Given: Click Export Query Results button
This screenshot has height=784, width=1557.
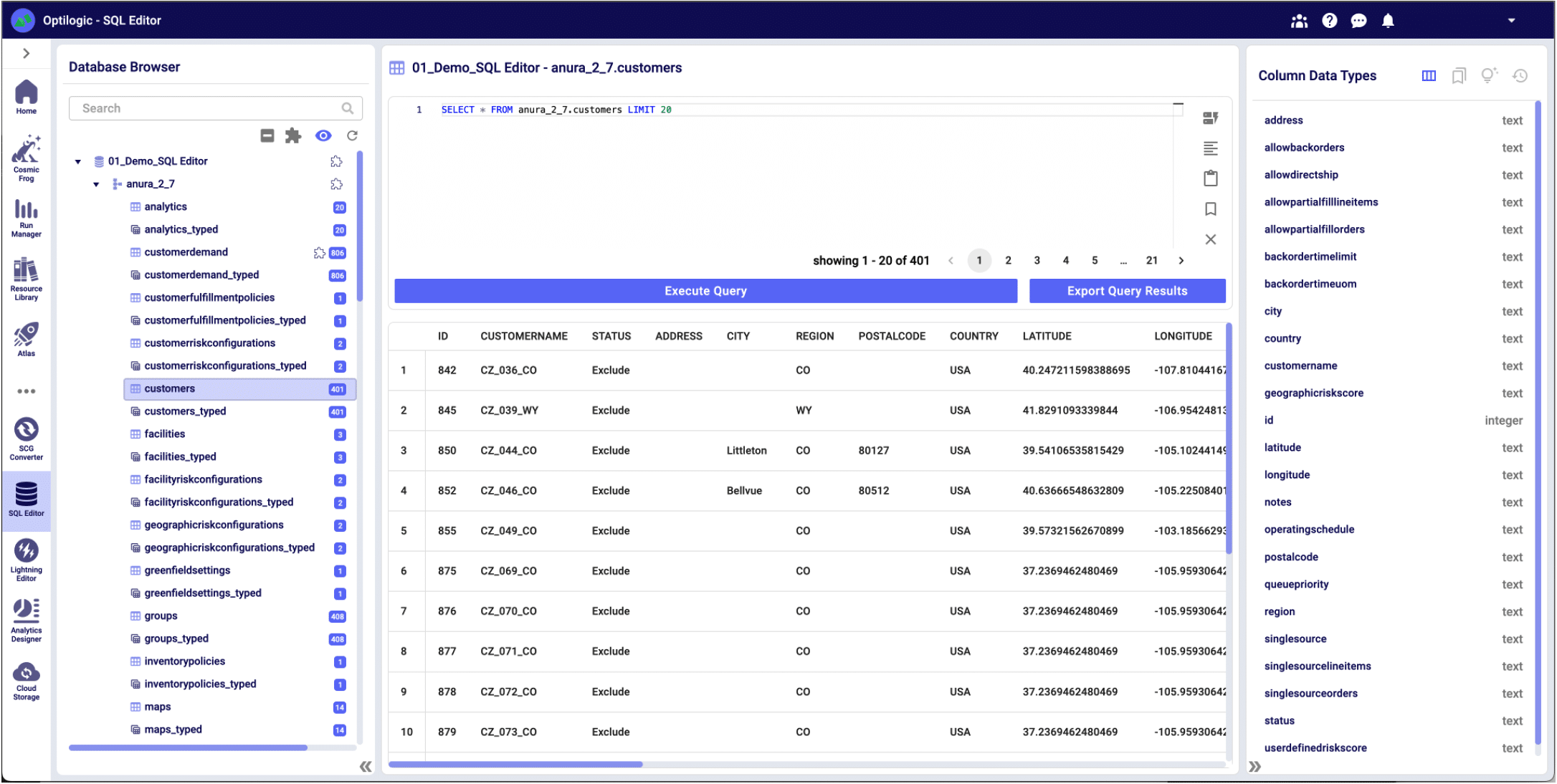Looking at the screenshot, I should pyautogui.click(x=1127, y=291).
